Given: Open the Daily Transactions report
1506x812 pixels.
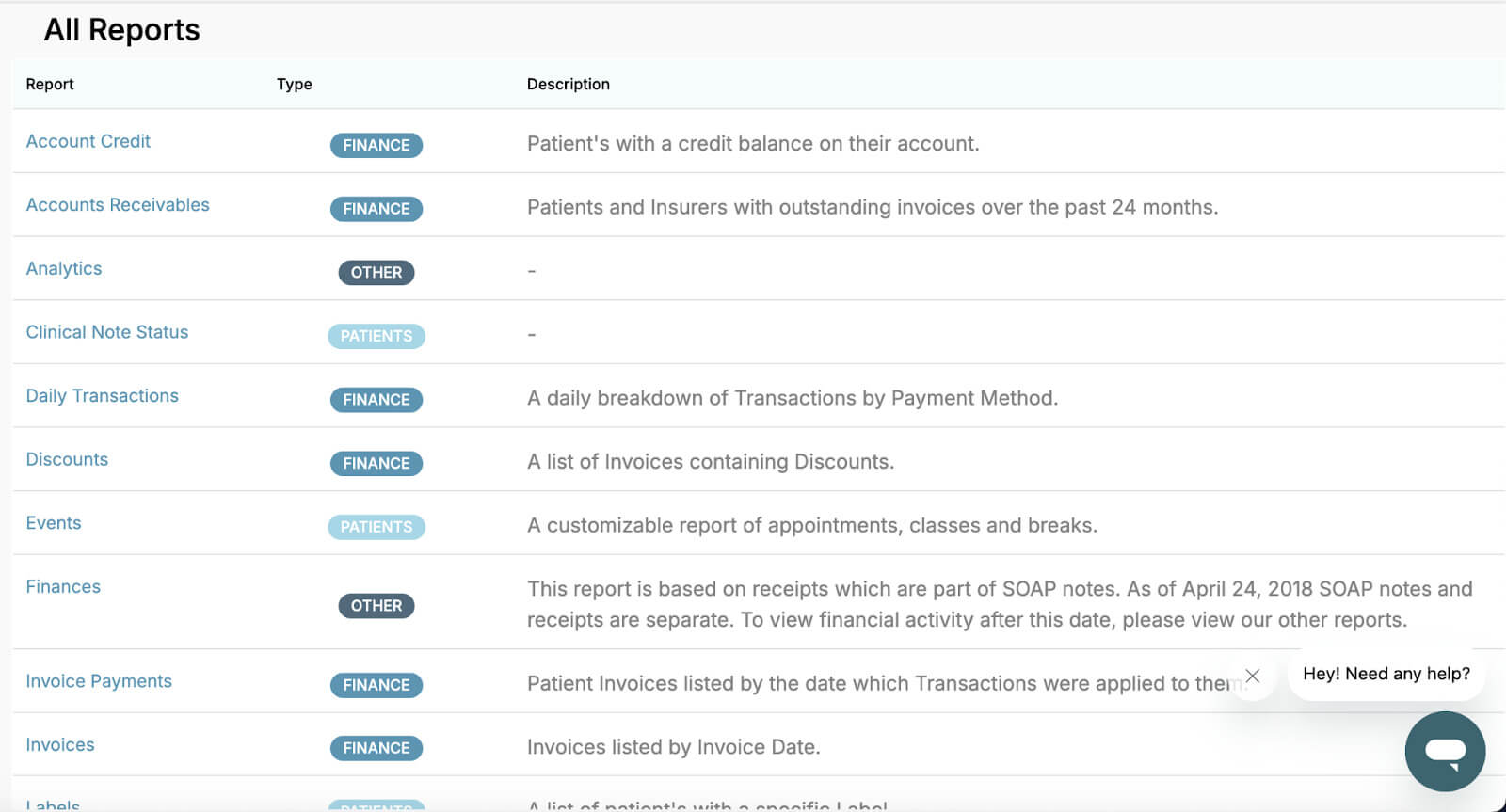Looking at the screenshot, I should [102, 395].
